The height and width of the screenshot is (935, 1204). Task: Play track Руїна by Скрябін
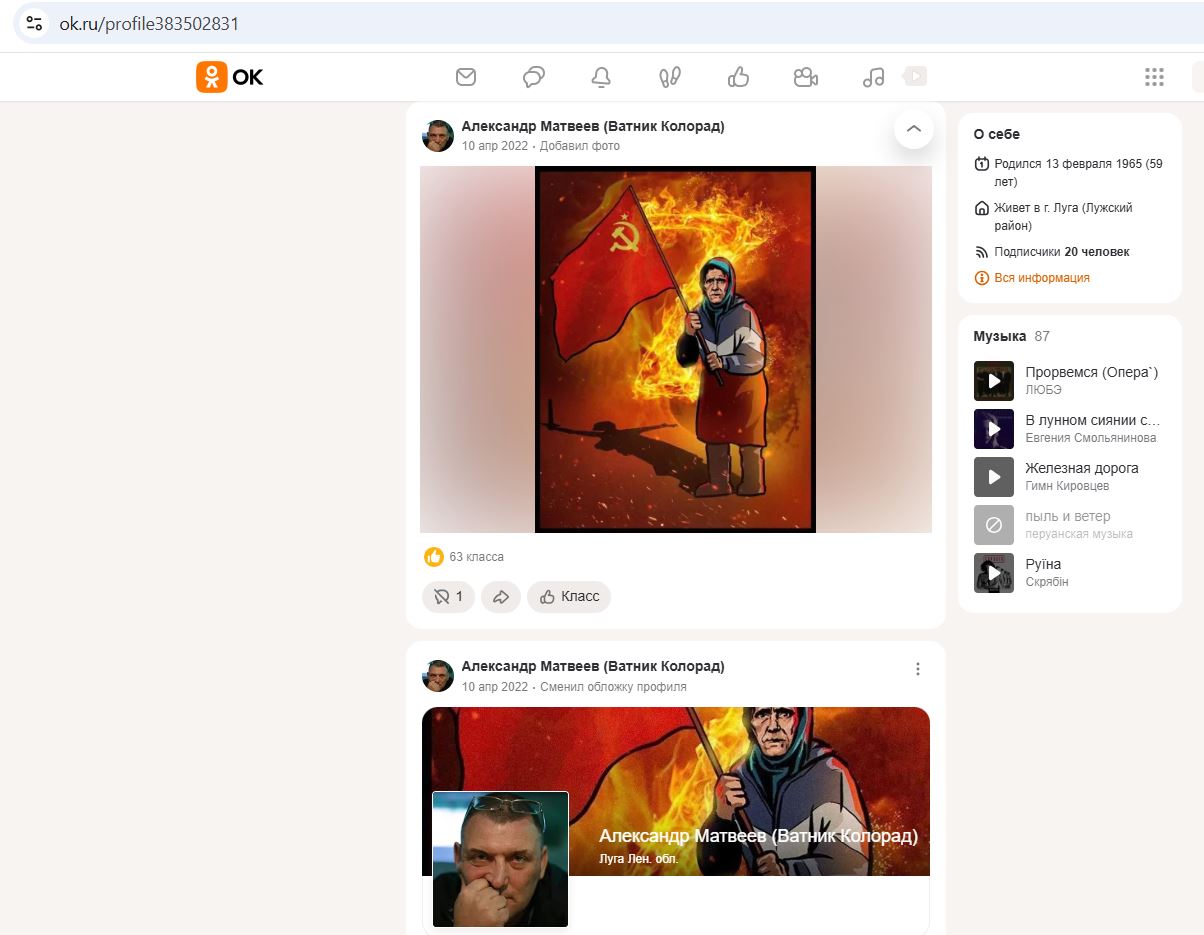tap(994, 573)
